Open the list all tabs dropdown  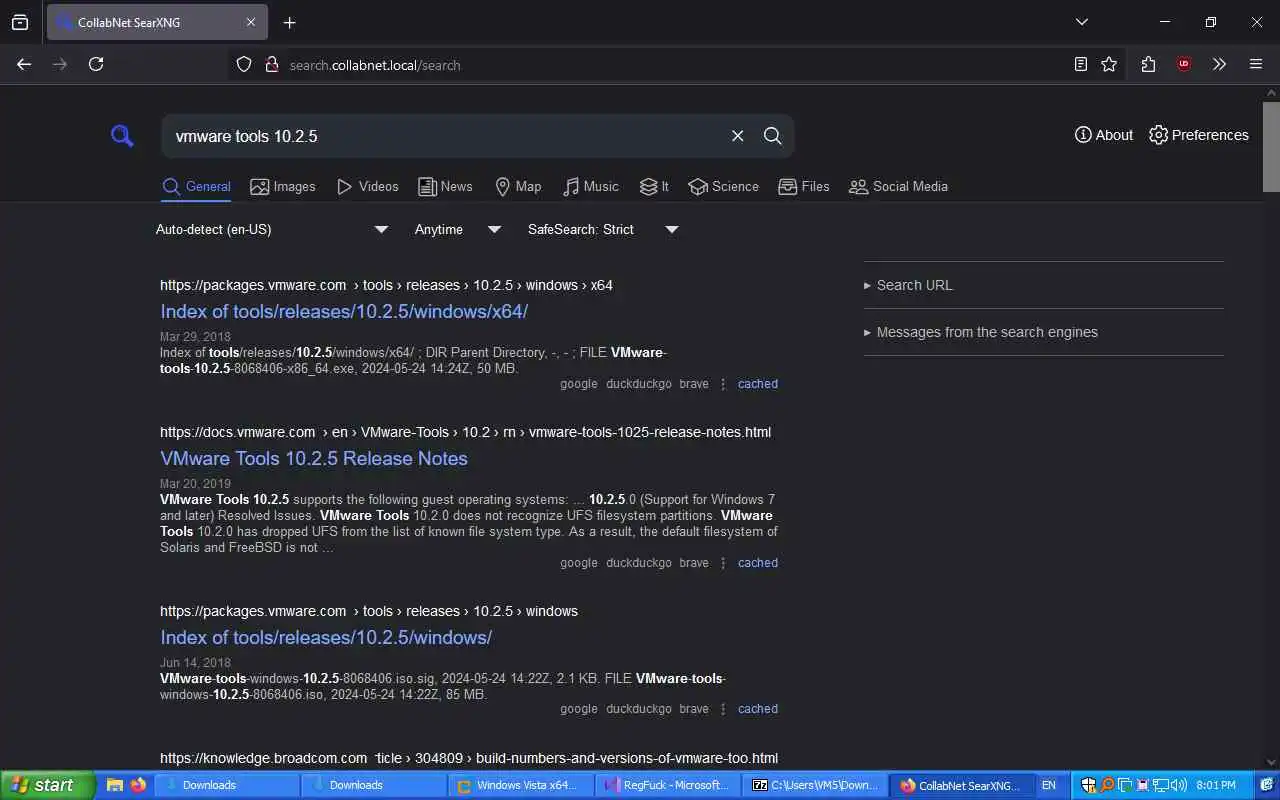coord(1081,22)
